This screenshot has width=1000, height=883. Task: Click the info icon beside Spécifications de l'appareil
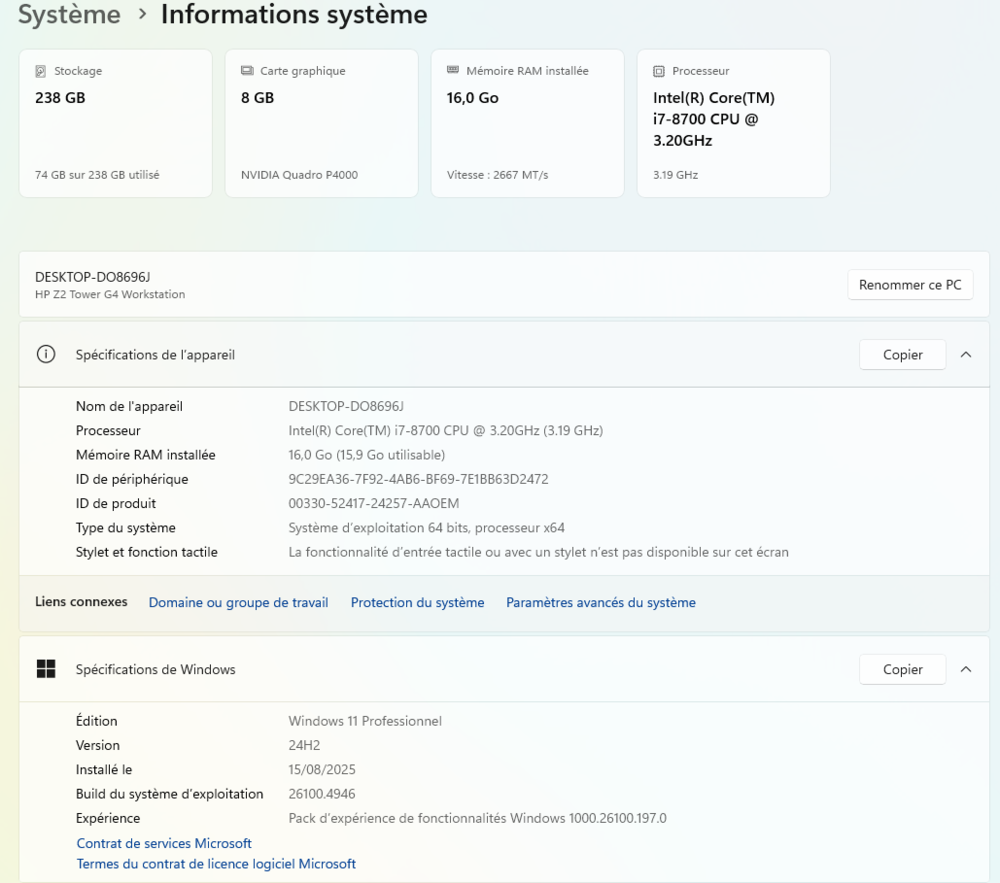45,354
